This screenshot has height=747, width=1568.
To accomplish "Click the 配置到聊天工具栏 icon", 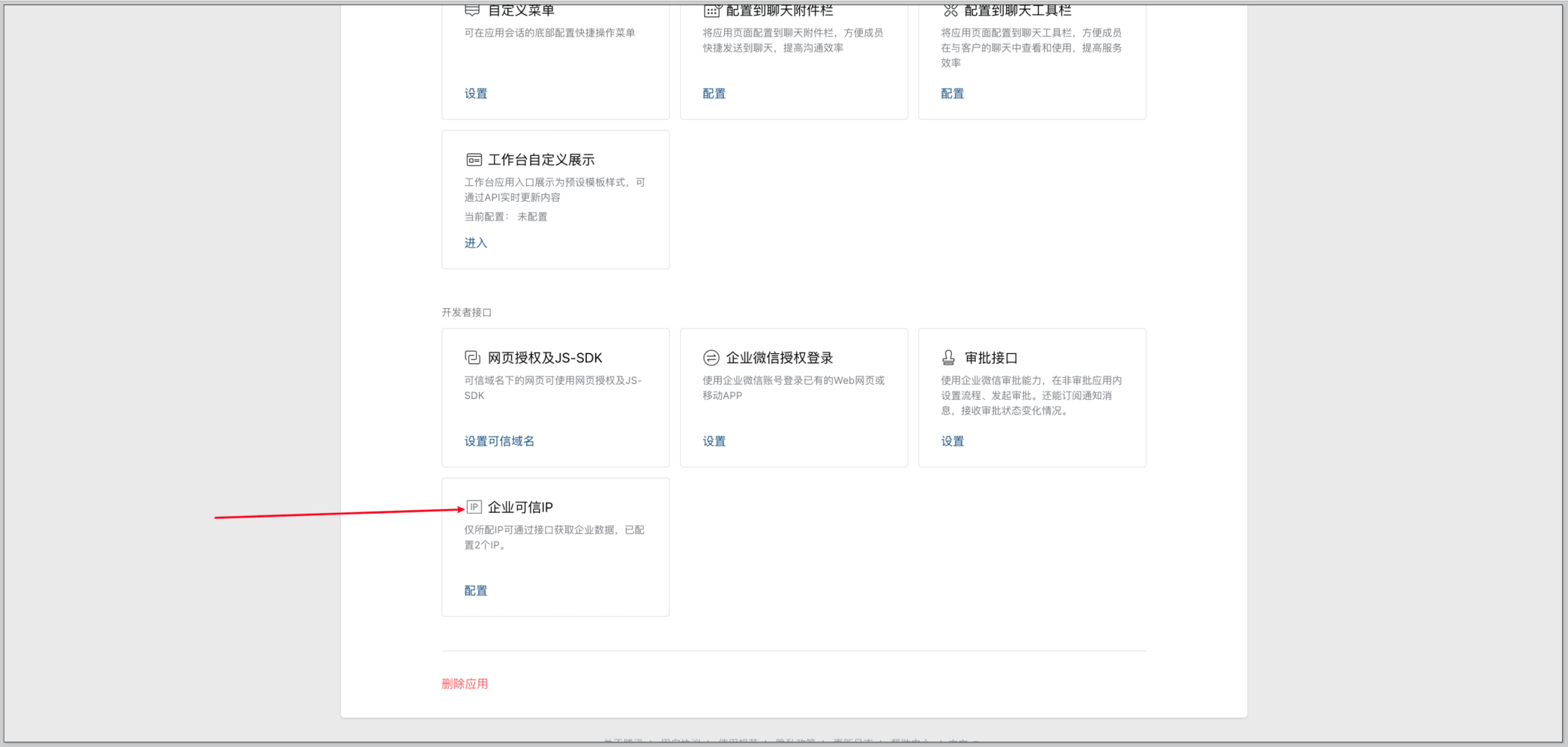I will click(x=950, y=10).
